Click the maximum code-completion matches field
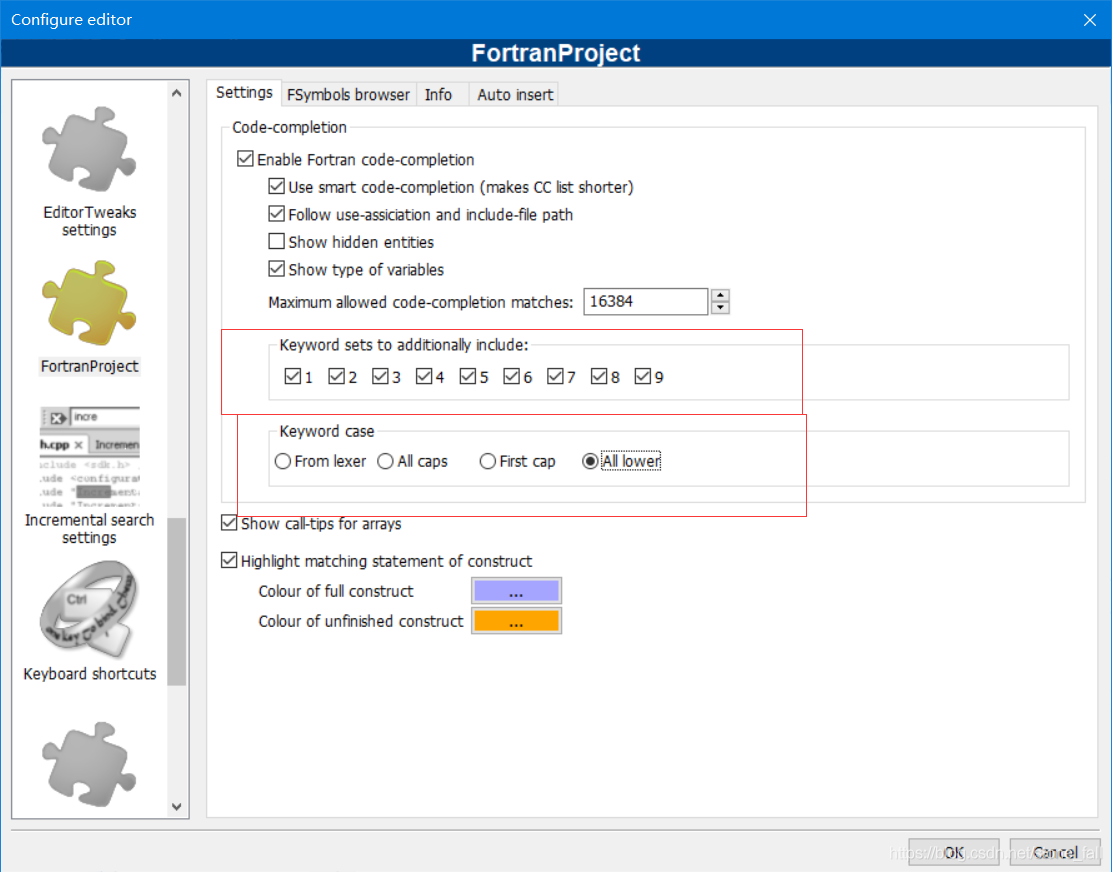Image resolution: width=1112 pixels, height=872 pixels. tap(645, 301)
